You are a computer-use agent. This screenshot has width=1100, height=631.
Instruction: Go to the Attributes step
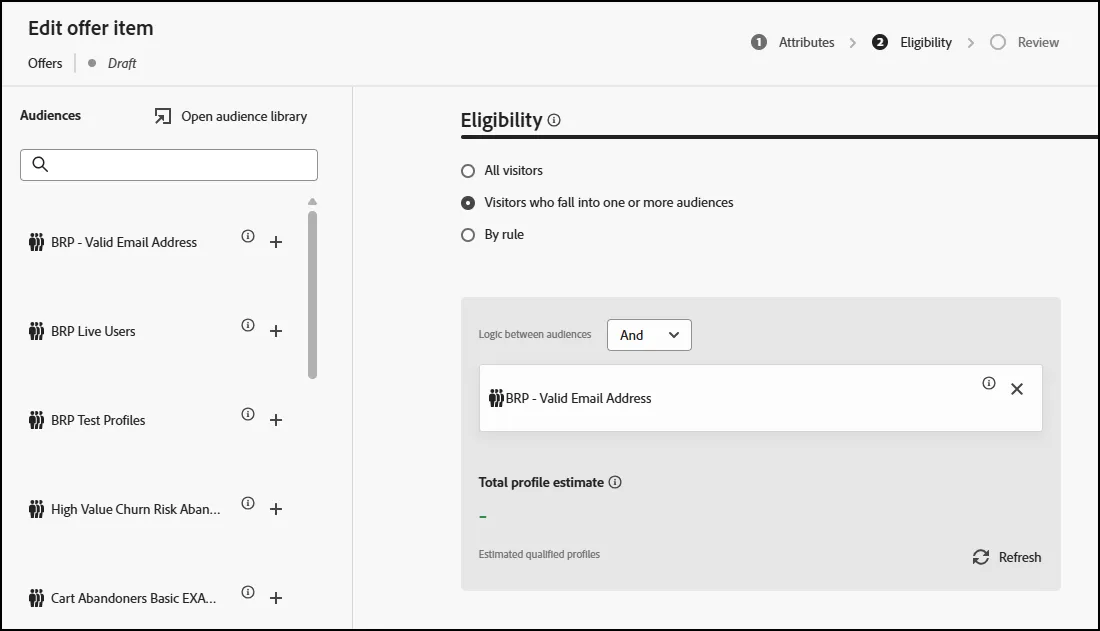coord(793,43)
